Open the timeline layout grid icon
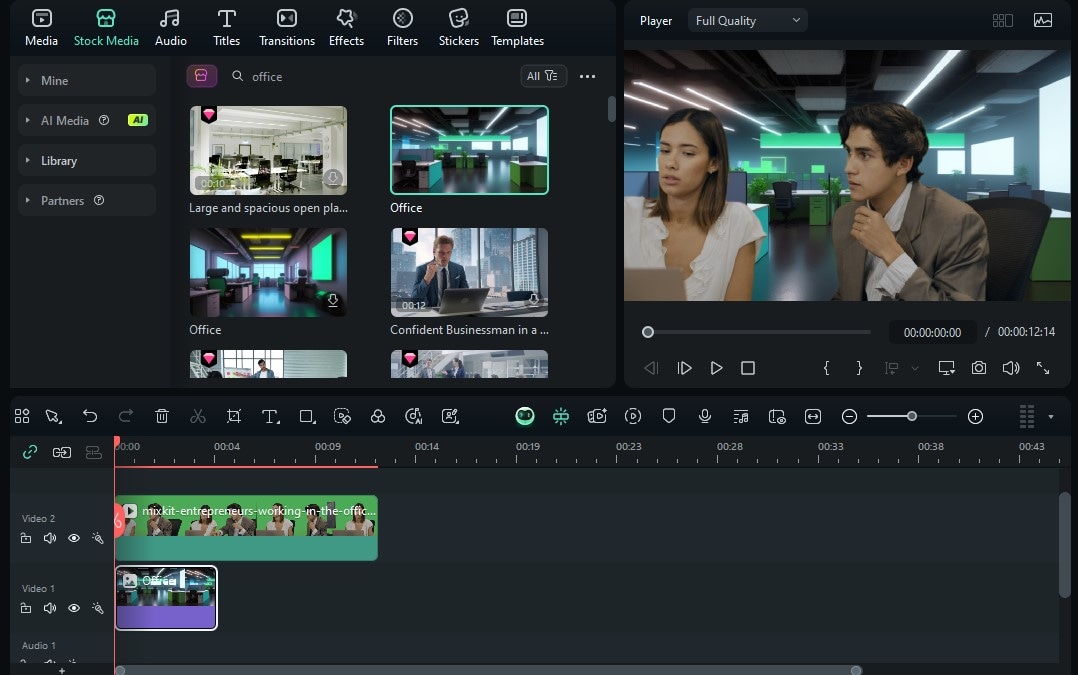This screenshot has height=675, width=1078. pos(22,416)
